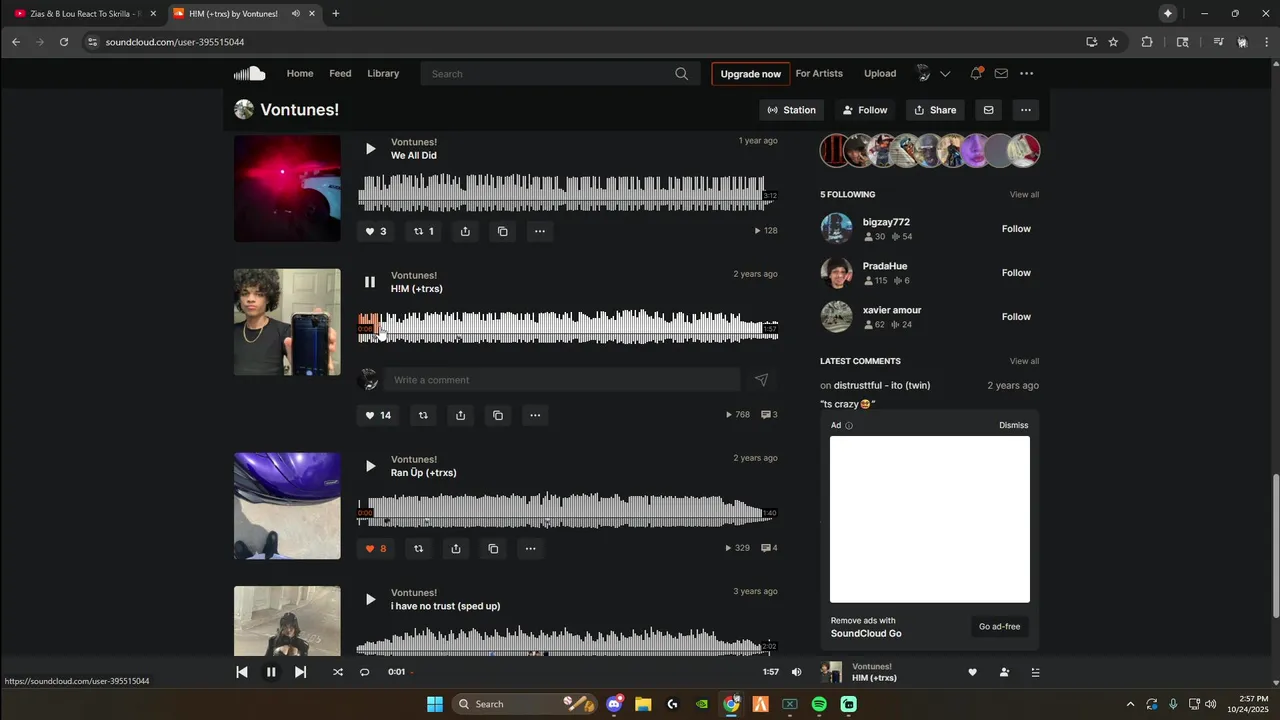This screenshot has height=720, width=1280.
Task: Repost the H!M (+trxs) track
Action: (423, 415)
